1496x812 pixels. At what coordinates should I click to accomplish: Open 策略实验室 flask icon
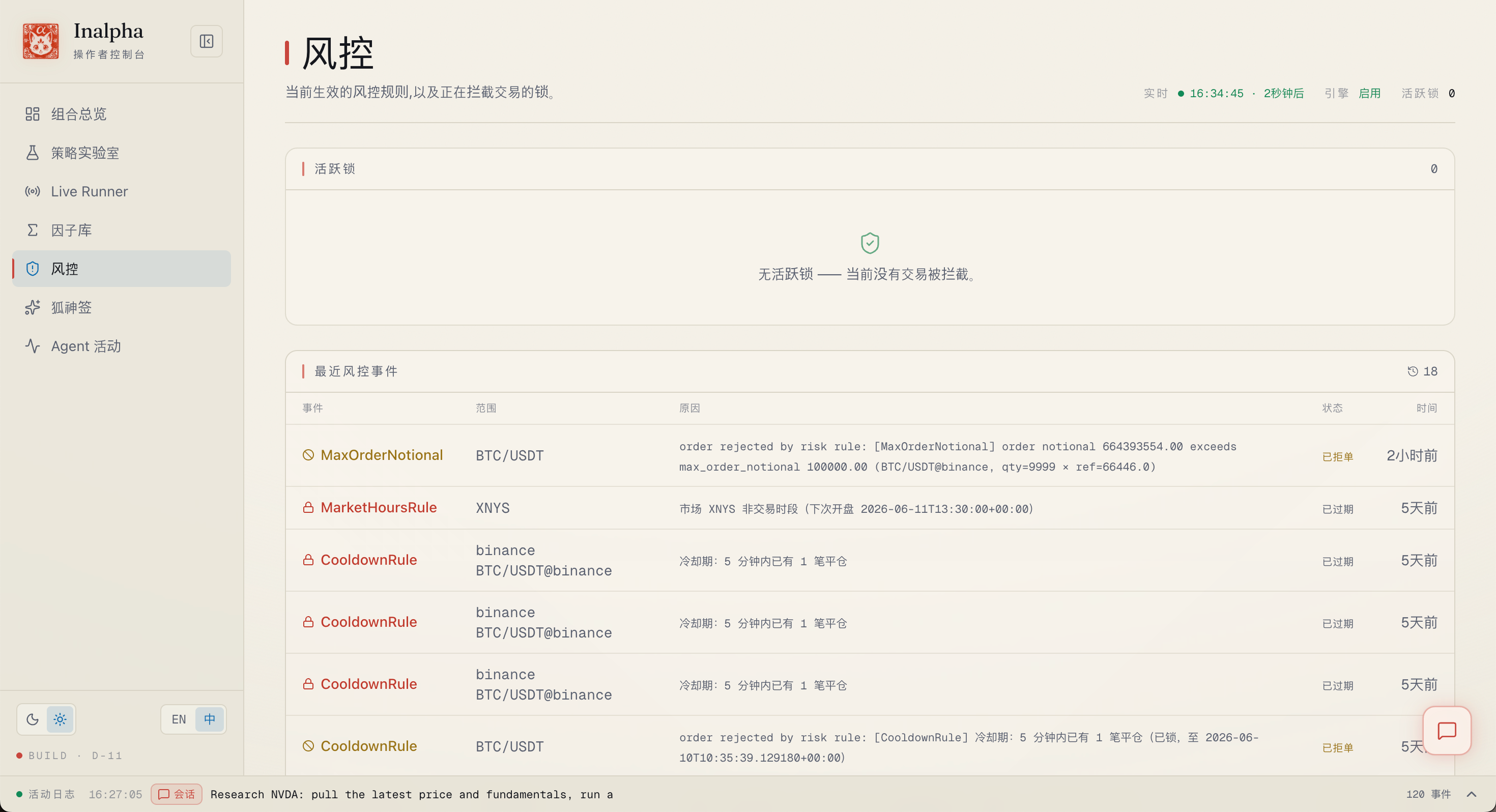pyautogui.click(x=33, y=153)
